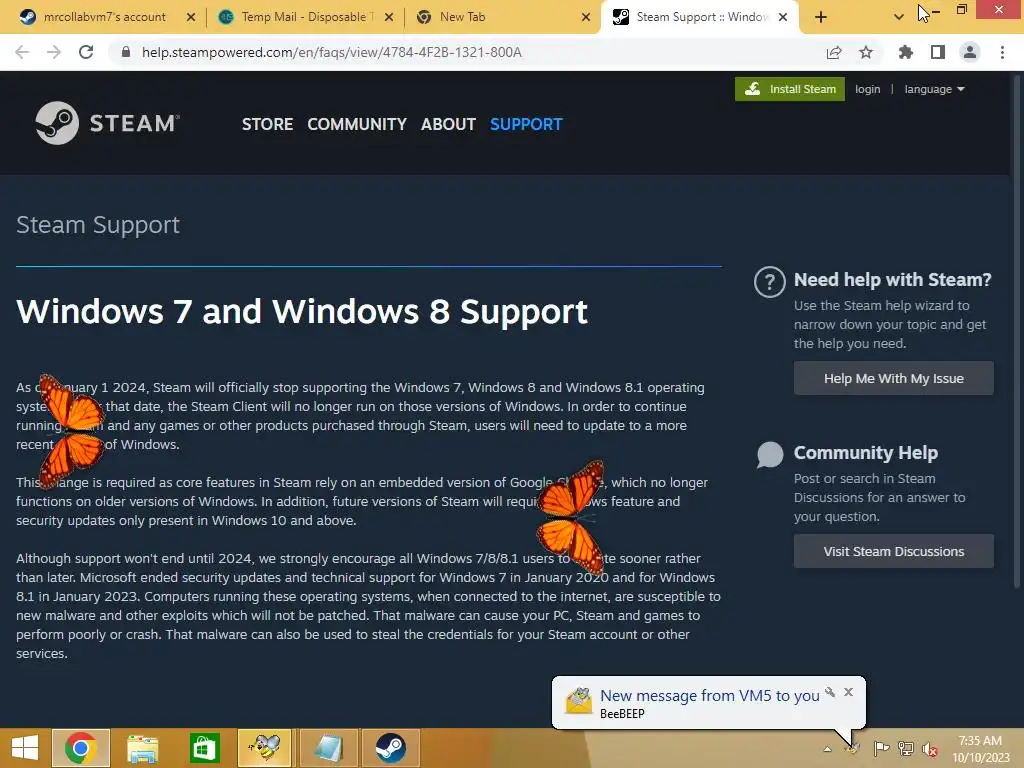Open the side panel icon
The height and width of the screenshot is (768, 1024).
pyautogui.click(x=938, y=52)
